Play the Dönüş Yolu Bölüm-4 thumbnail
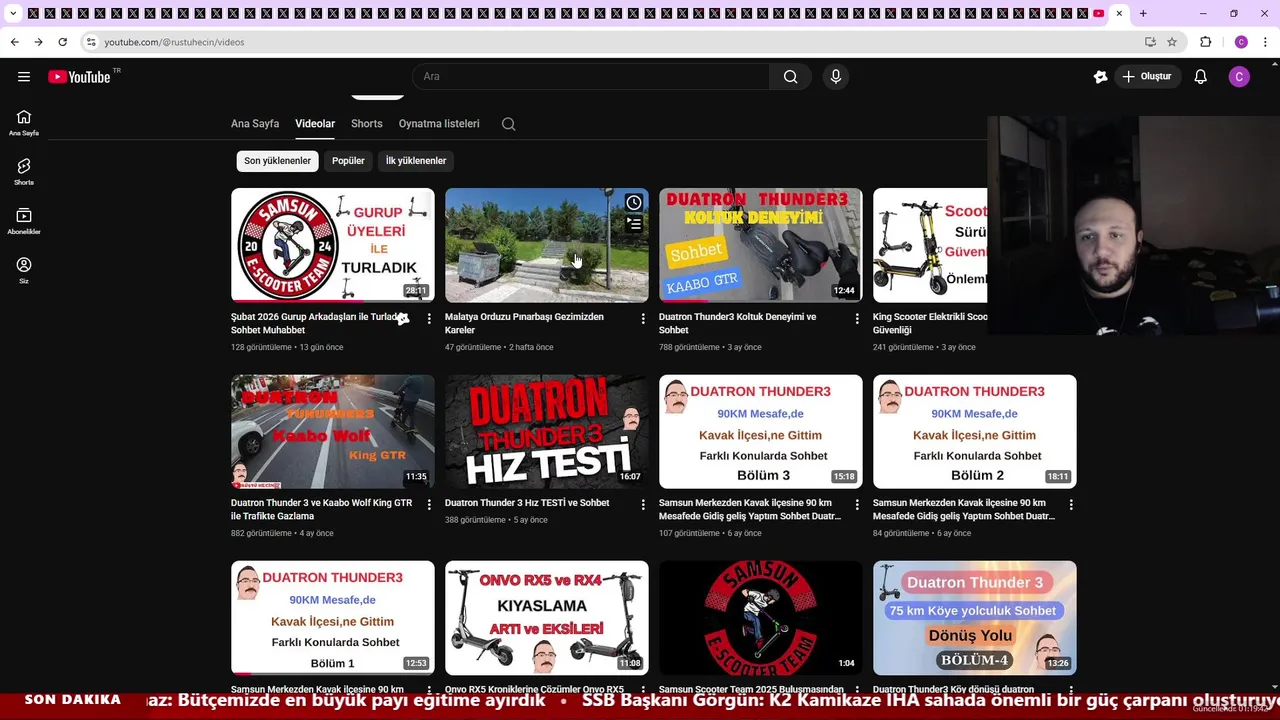Image resolution: width=1280 pixels, height=720 pixels. [x=975, y=617]
